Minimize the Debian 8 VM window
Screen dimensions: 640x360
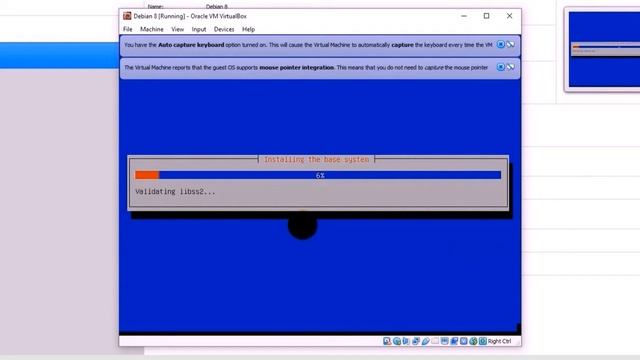pyautogui.click(x=464, y=16)
